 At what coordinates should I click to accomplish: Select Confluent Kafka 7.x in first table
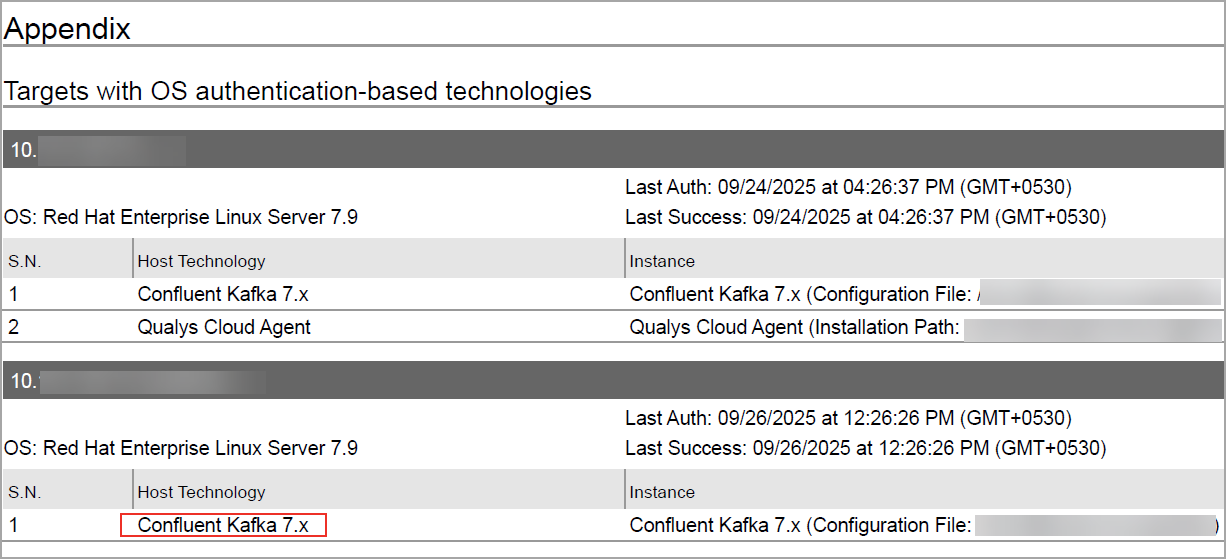pos(223,294)
